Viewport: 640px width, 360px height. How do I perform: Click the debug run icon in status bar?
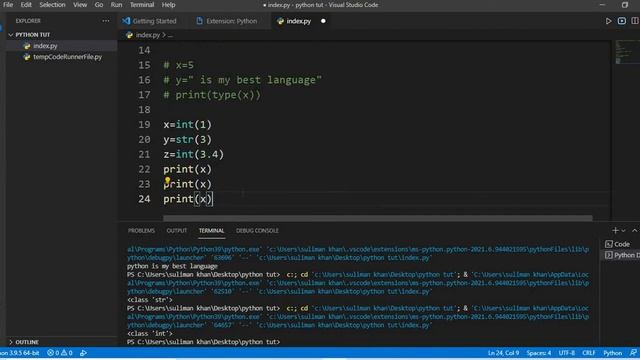pyautogui.click(x=83, y=353)
